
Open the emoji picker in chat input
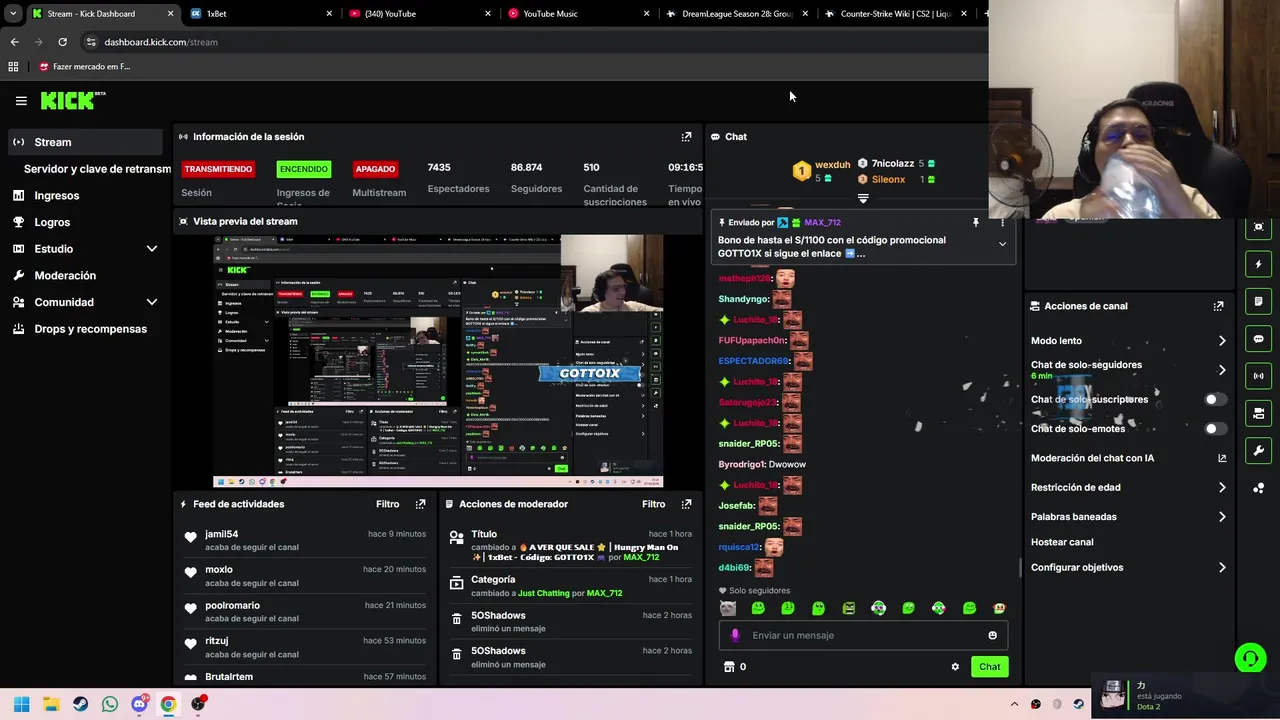click(x=992, y=635)
